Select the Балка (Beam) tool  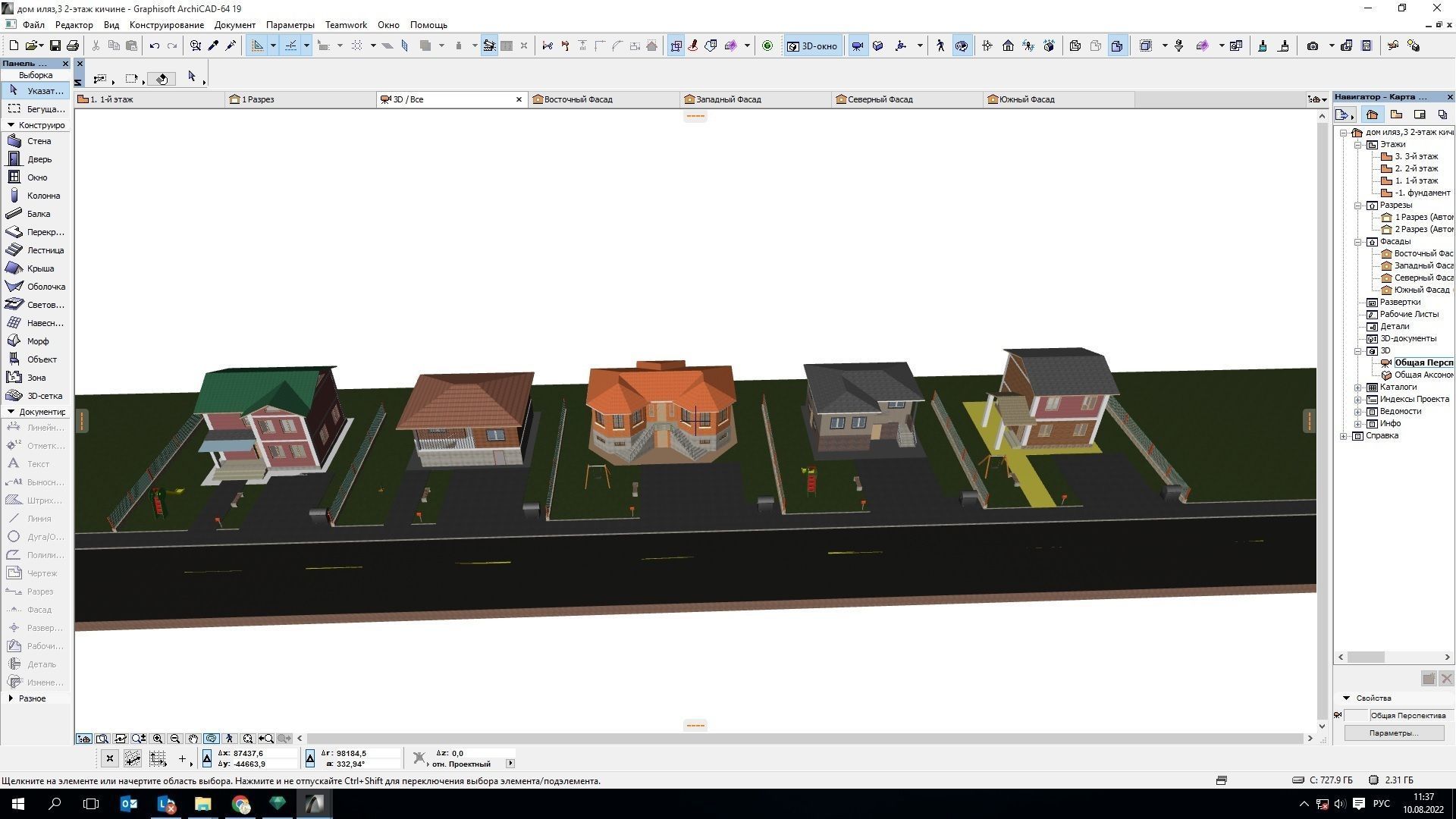point(36,214)
